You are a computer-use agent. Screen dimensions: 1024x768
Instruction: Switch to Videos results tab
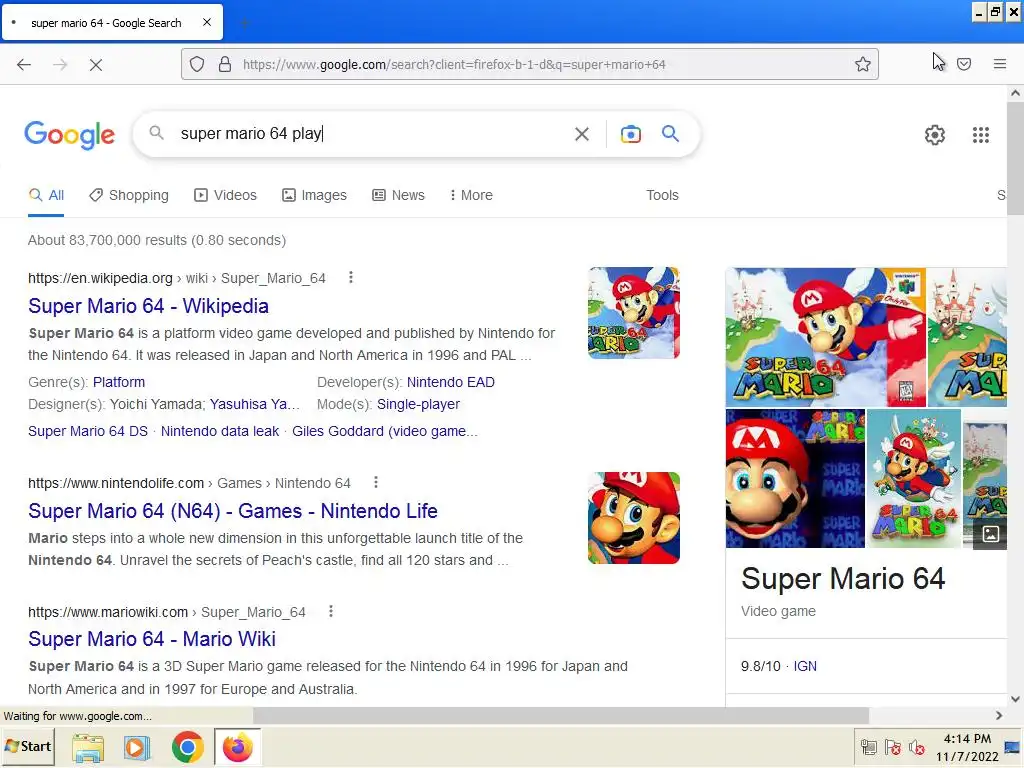pyautogui.click(x=225, y=195)
